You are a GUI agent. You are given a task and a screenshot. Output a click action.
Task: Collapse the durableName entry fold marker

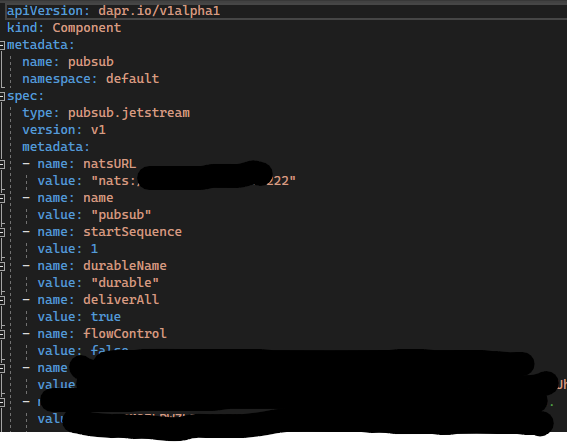pyautogui.click(x=2, y=266)
